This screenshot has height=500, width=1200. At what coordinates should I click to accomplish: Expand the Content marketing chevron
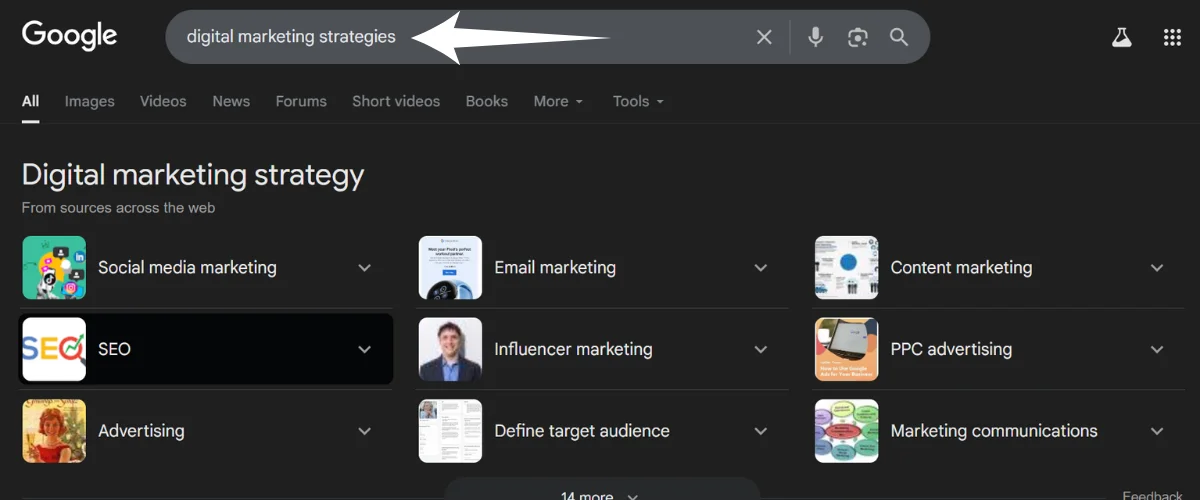[x=1157, y=268]
